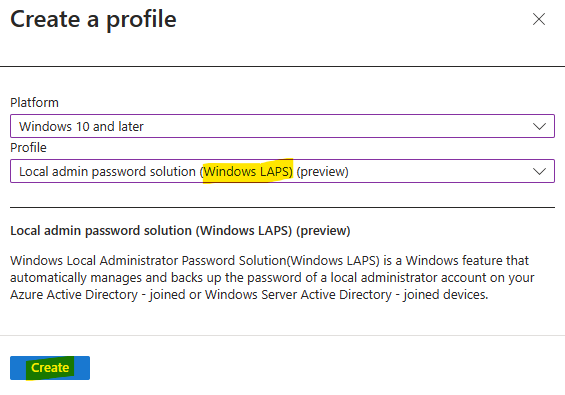Click the 'Profile' field label
Screen dimensions: 565x395
point(28,148)
